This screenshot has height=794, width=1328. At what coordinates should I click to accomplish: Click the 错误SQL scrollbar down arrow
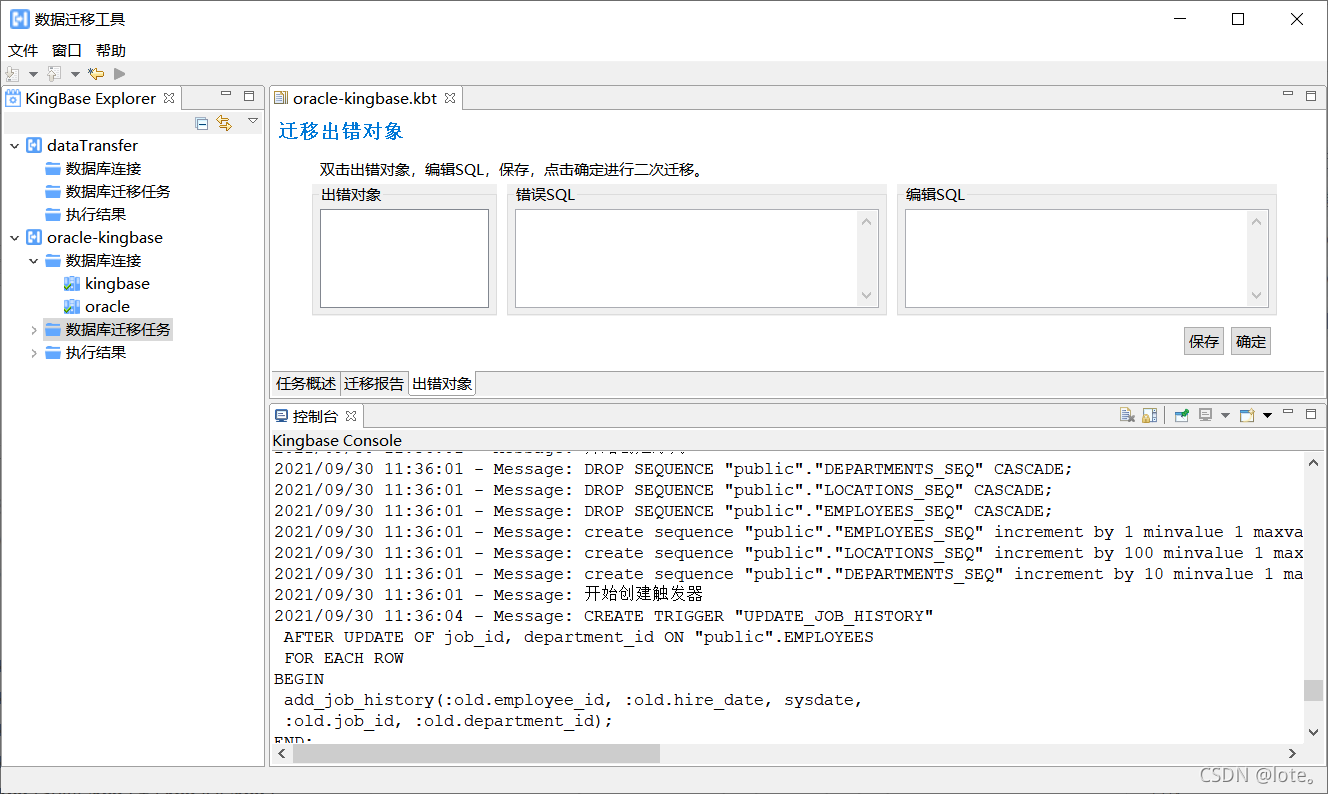click(867, 296)
